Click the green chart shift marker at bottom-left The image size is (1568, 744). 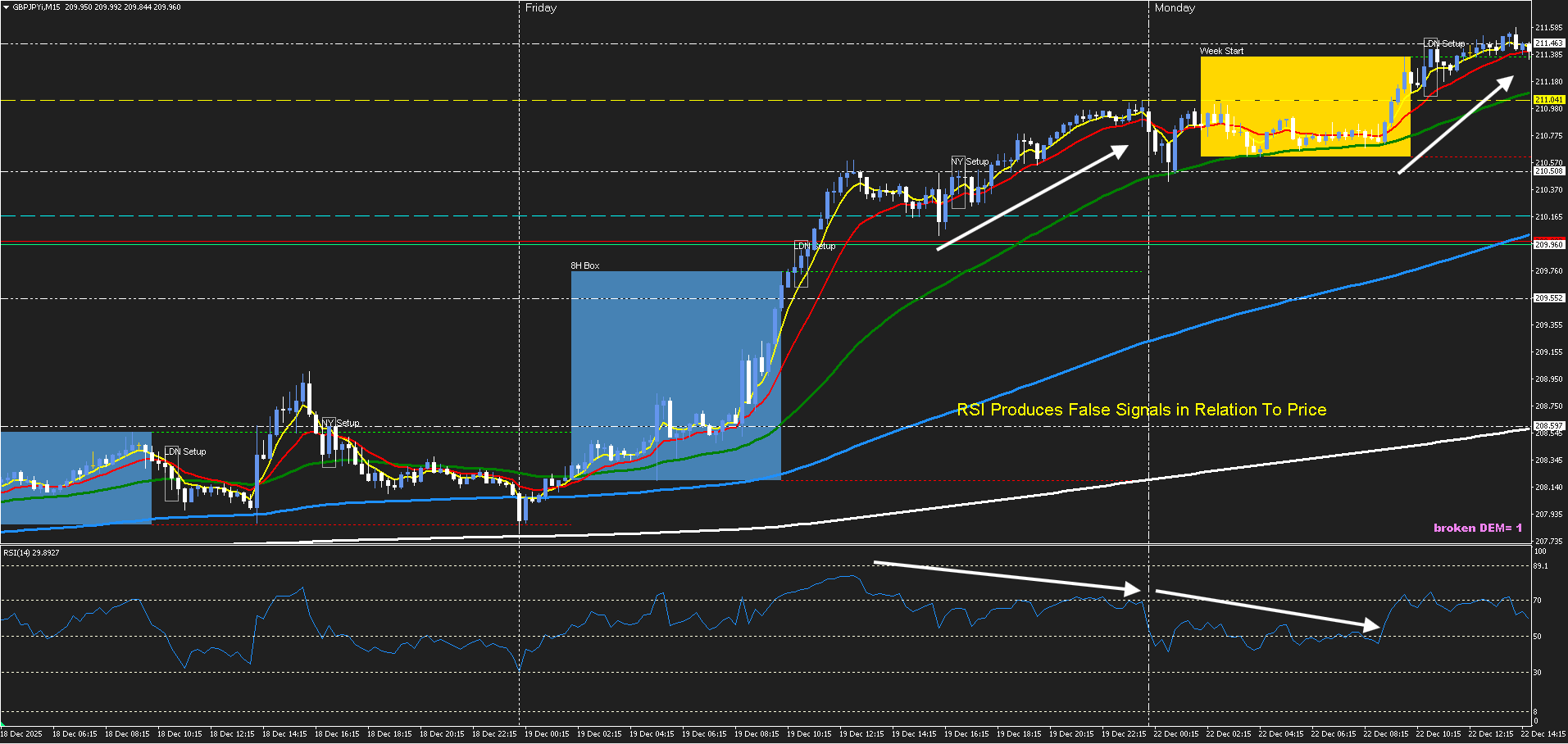(2, 724)
